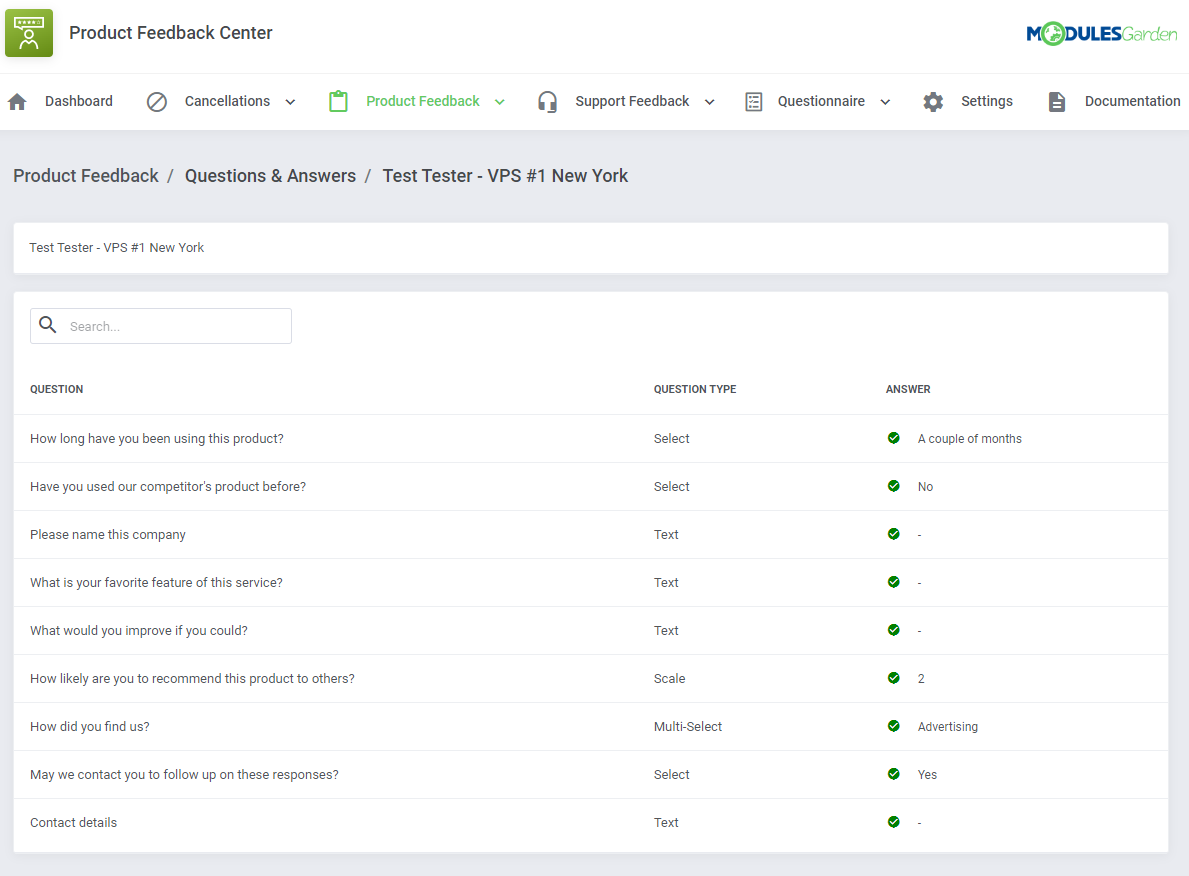The width and height of the screenshot is (1189, 876).
Task: Click the 'Advertising' answer text
Action: click(948, 727)
